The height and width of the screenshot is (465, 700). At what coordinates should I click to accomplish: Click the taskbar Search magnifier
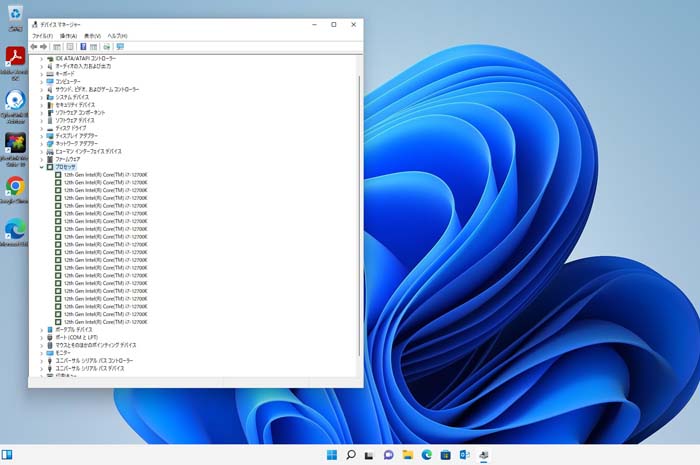coord(351,455)
